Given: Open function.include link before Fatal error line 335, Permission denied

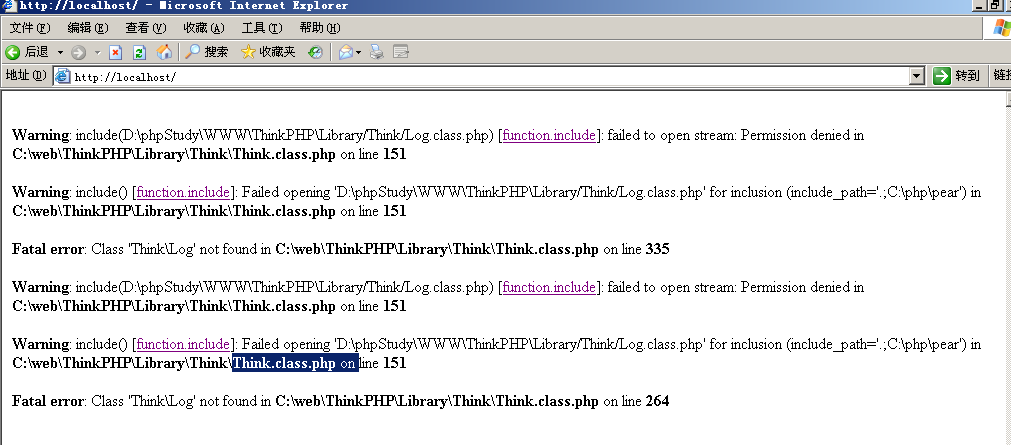Looking at the screenshot, I should 549,135.
